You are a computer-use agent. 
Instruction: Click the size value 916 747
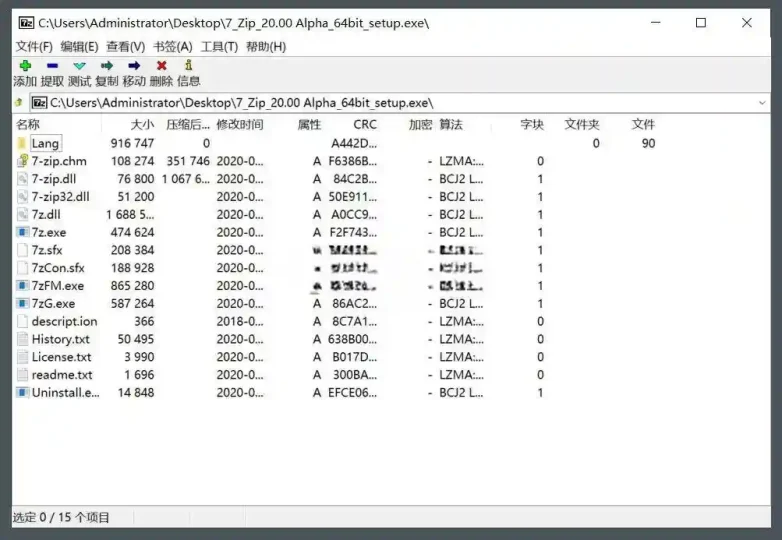click(132, 144)
